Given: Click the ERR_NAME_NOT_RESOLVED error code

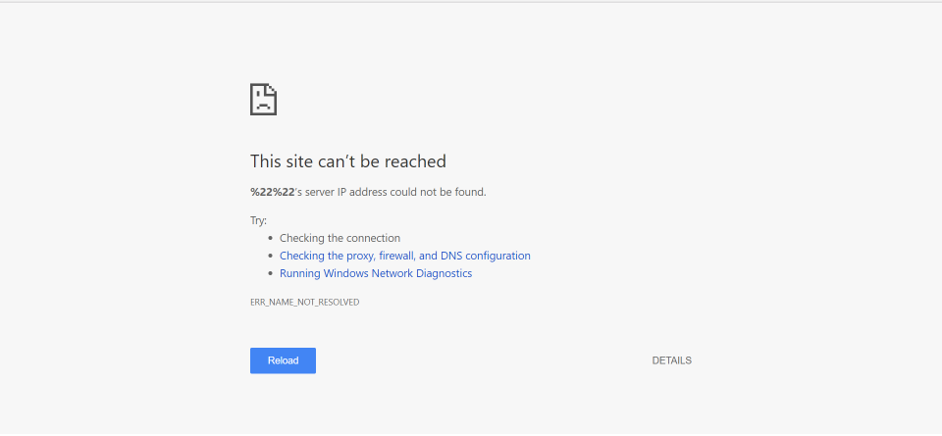Looking at the screenshot, I should (x=304, y=302).
